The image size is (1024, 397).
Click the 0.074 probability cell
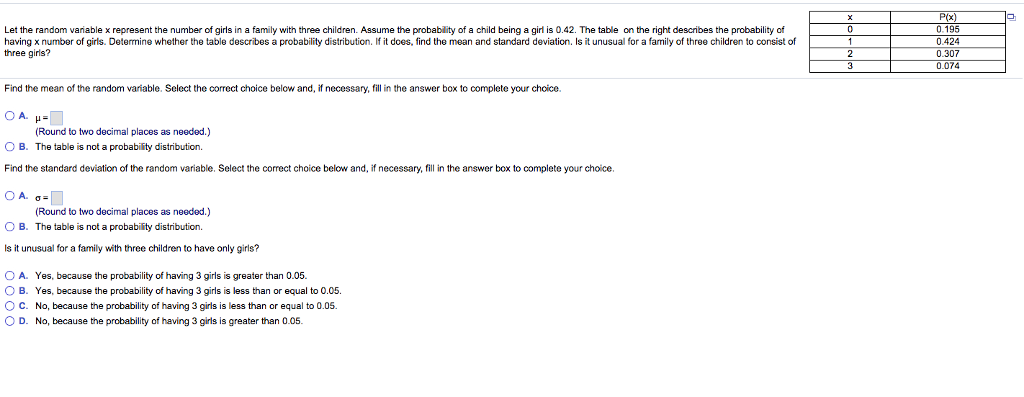(x=947, y=66)
